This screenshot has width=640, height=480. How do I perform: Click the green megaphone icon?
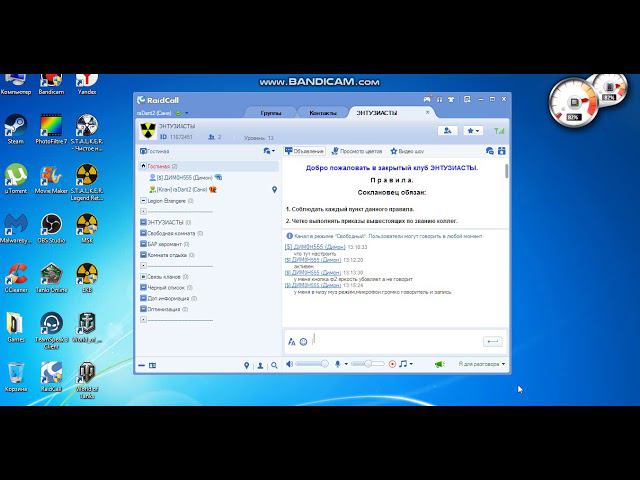[439, 364]
